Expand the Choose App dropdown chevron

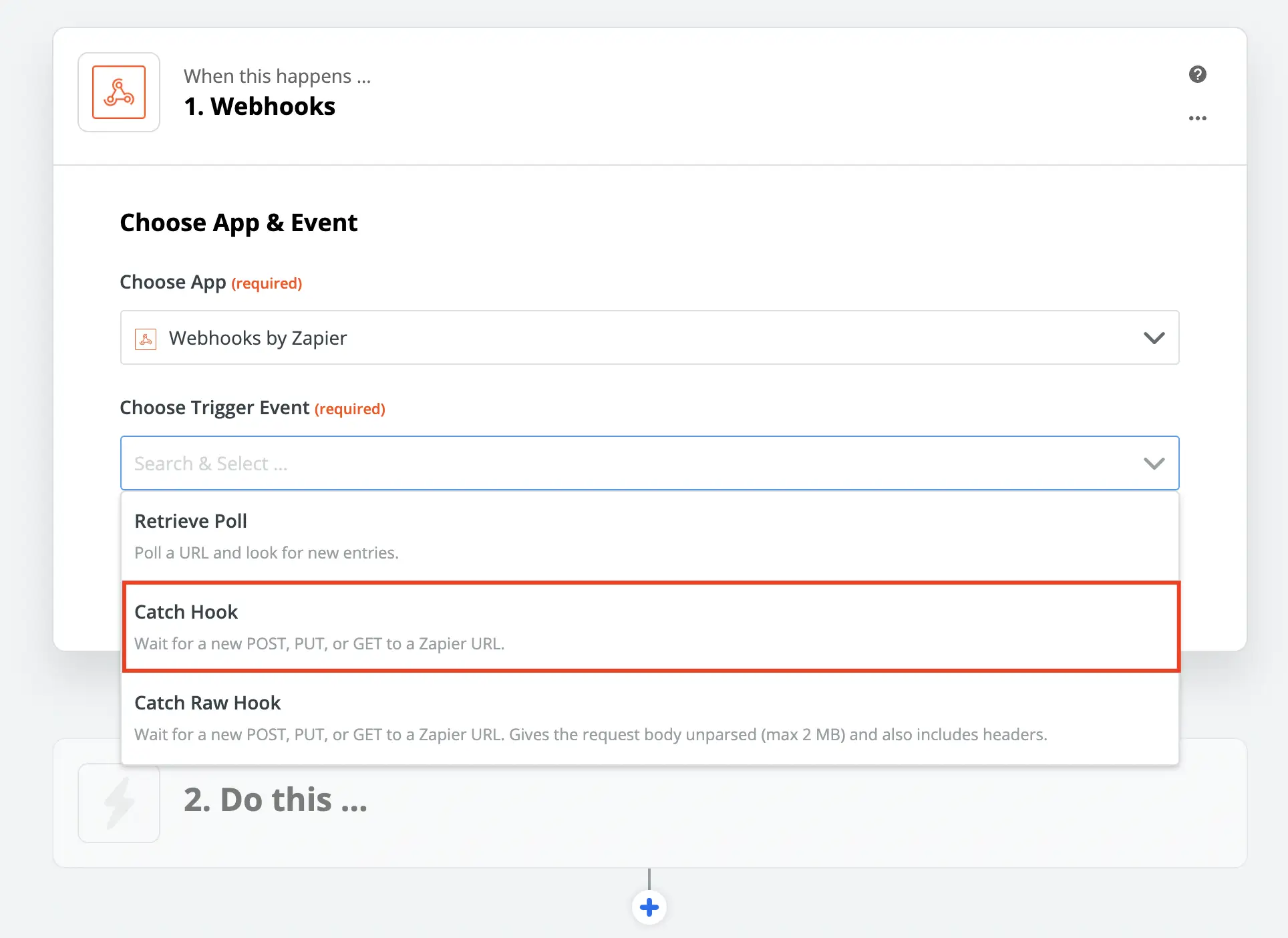(1154, 338)
